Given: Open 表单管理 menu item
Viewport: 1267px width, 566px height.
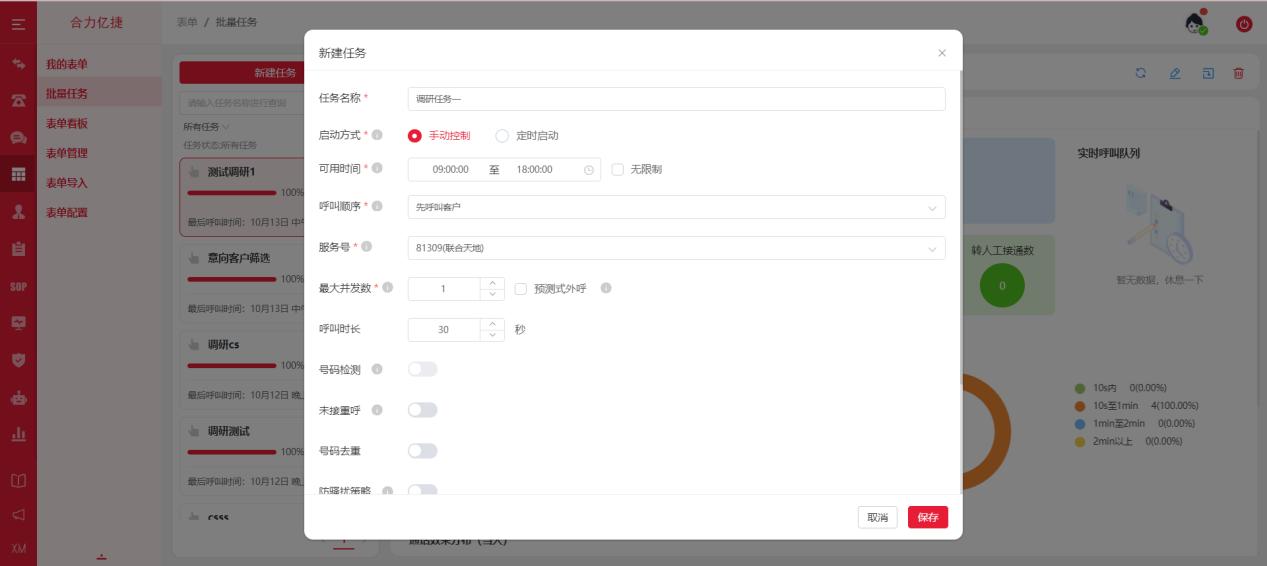Looking at the screenshot, I should pyautogui.click(x=67, y=153).
